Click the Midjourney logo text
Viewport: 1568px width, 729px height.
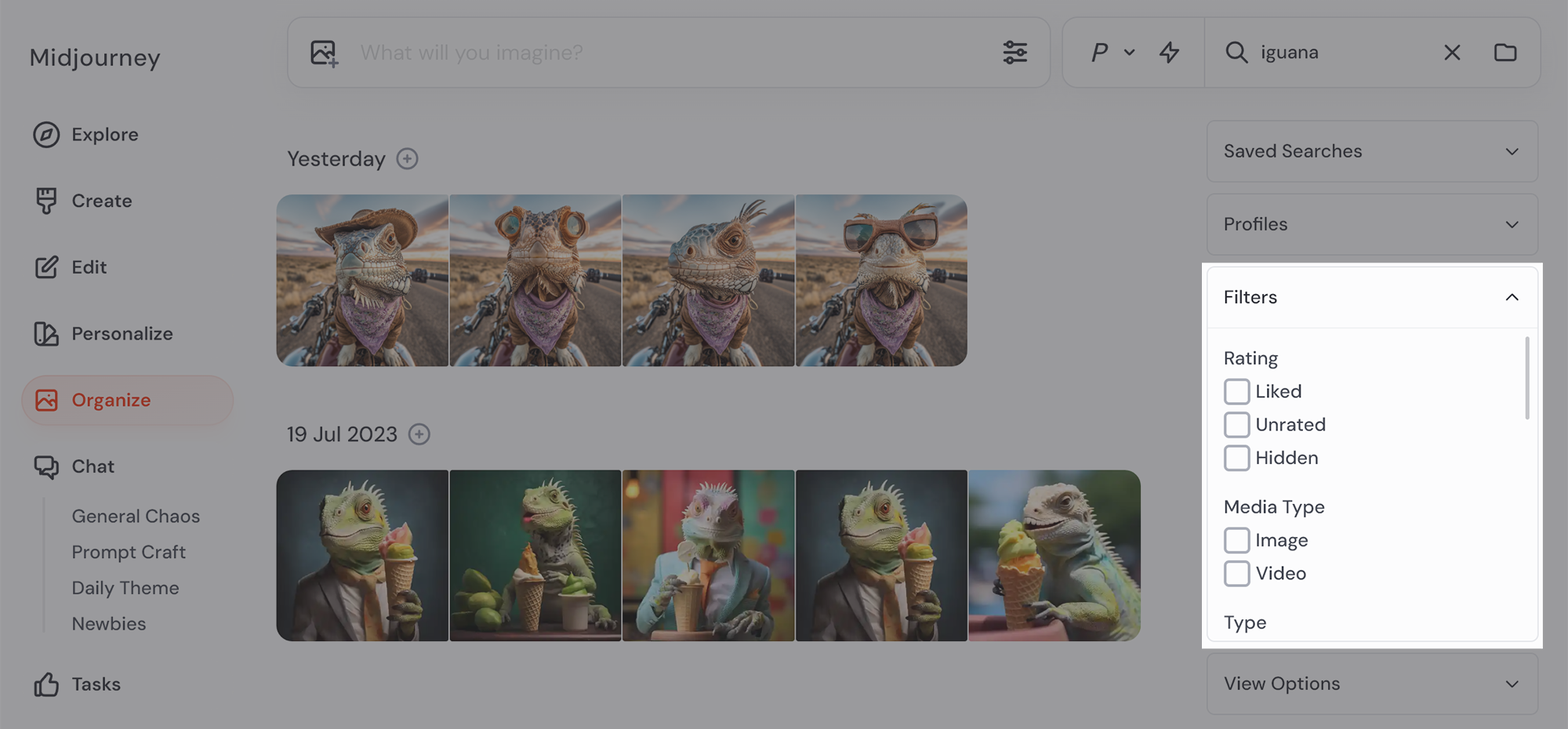[95, 57]
